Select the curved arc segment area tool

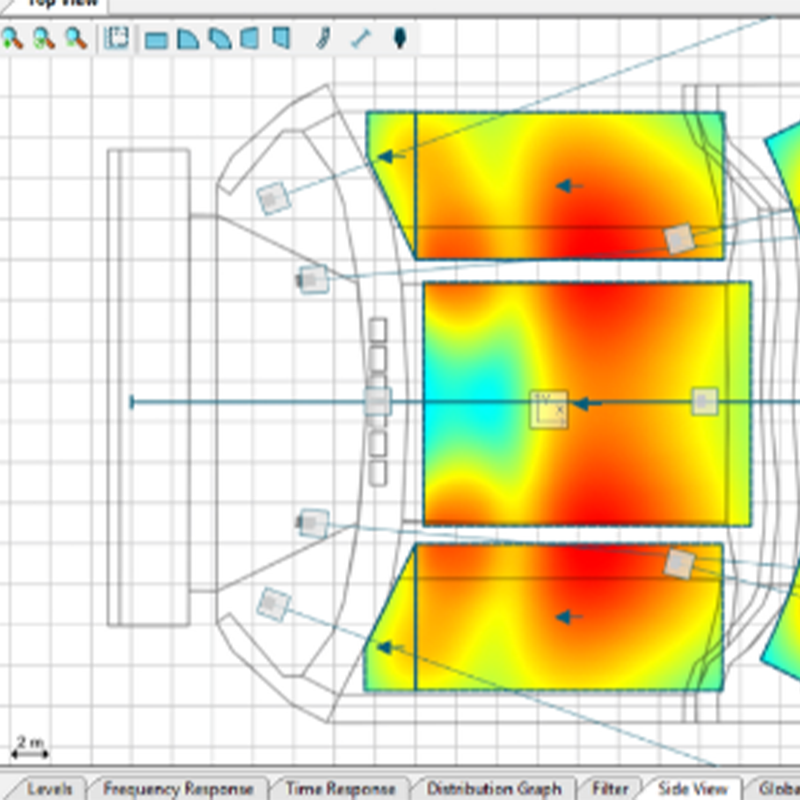coord(218,40)
